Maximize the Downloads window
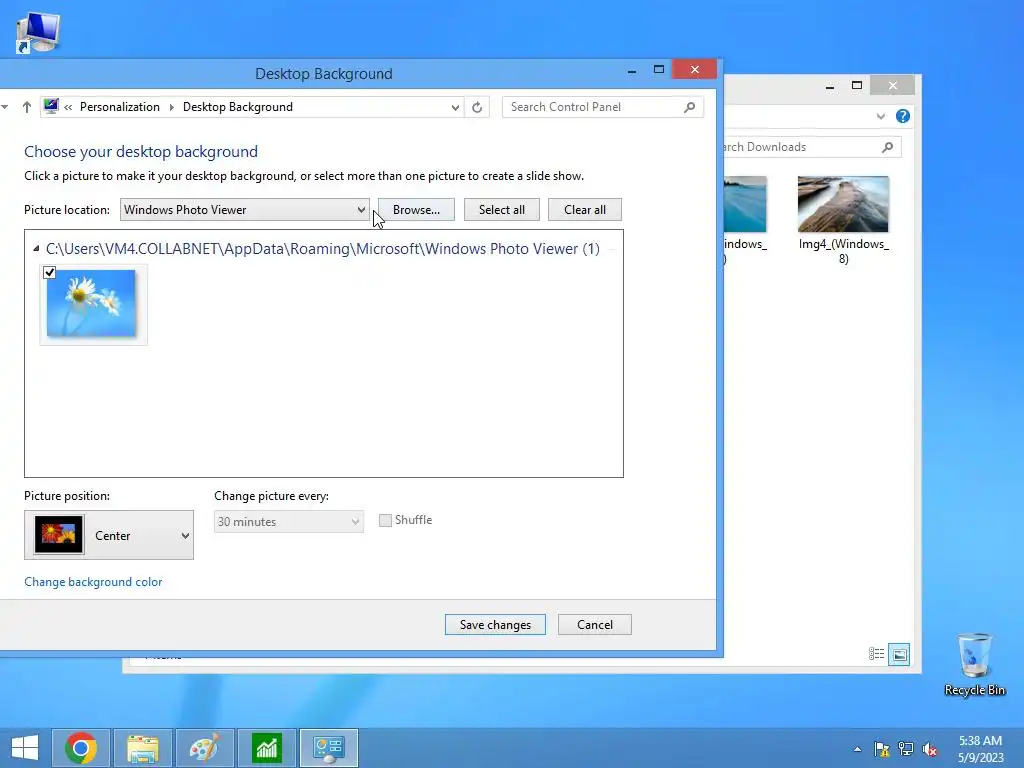 [x=857, y=86]
